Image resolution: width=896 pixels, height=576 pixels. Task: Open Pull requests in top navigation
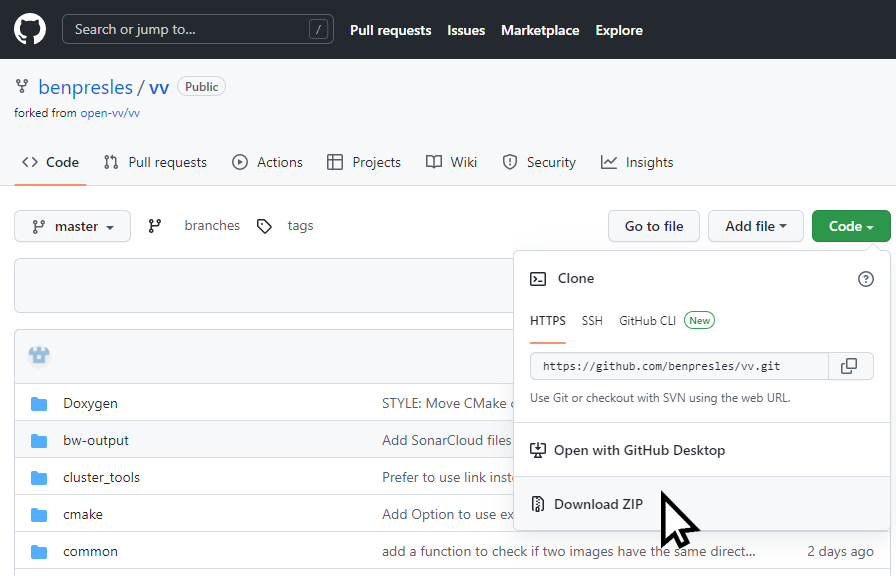[x=390, y=30]
